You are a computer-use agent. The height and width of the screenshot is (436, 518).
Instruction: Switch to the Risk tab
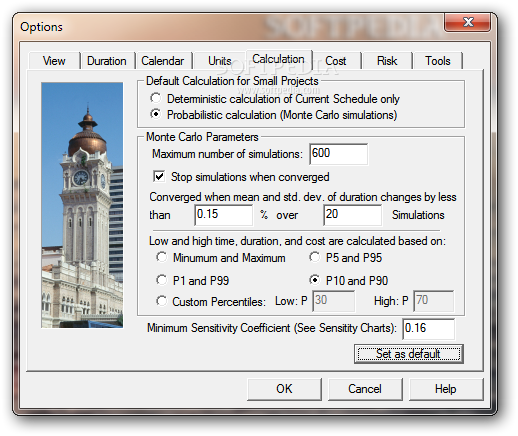point(387,61)
